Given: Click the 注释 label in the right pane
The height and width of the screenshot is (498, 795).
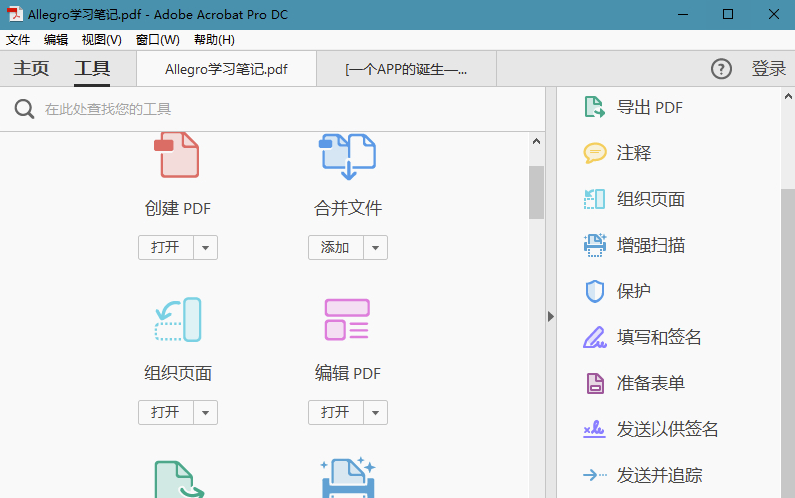Looking at the screenshot, I should tap(634, 153).
